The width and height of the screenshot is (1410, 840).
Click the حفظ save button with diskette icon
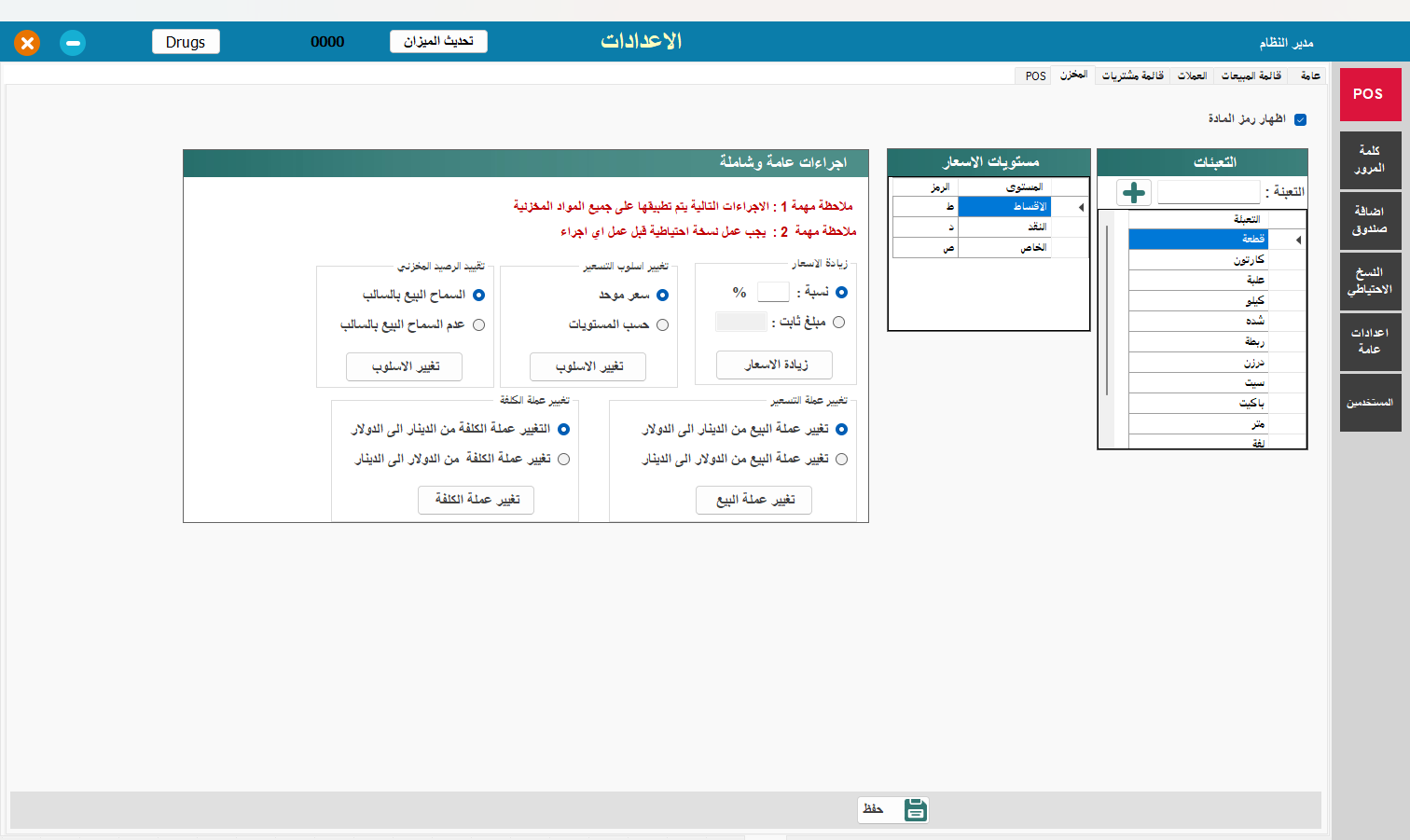(x=893, y=809)
